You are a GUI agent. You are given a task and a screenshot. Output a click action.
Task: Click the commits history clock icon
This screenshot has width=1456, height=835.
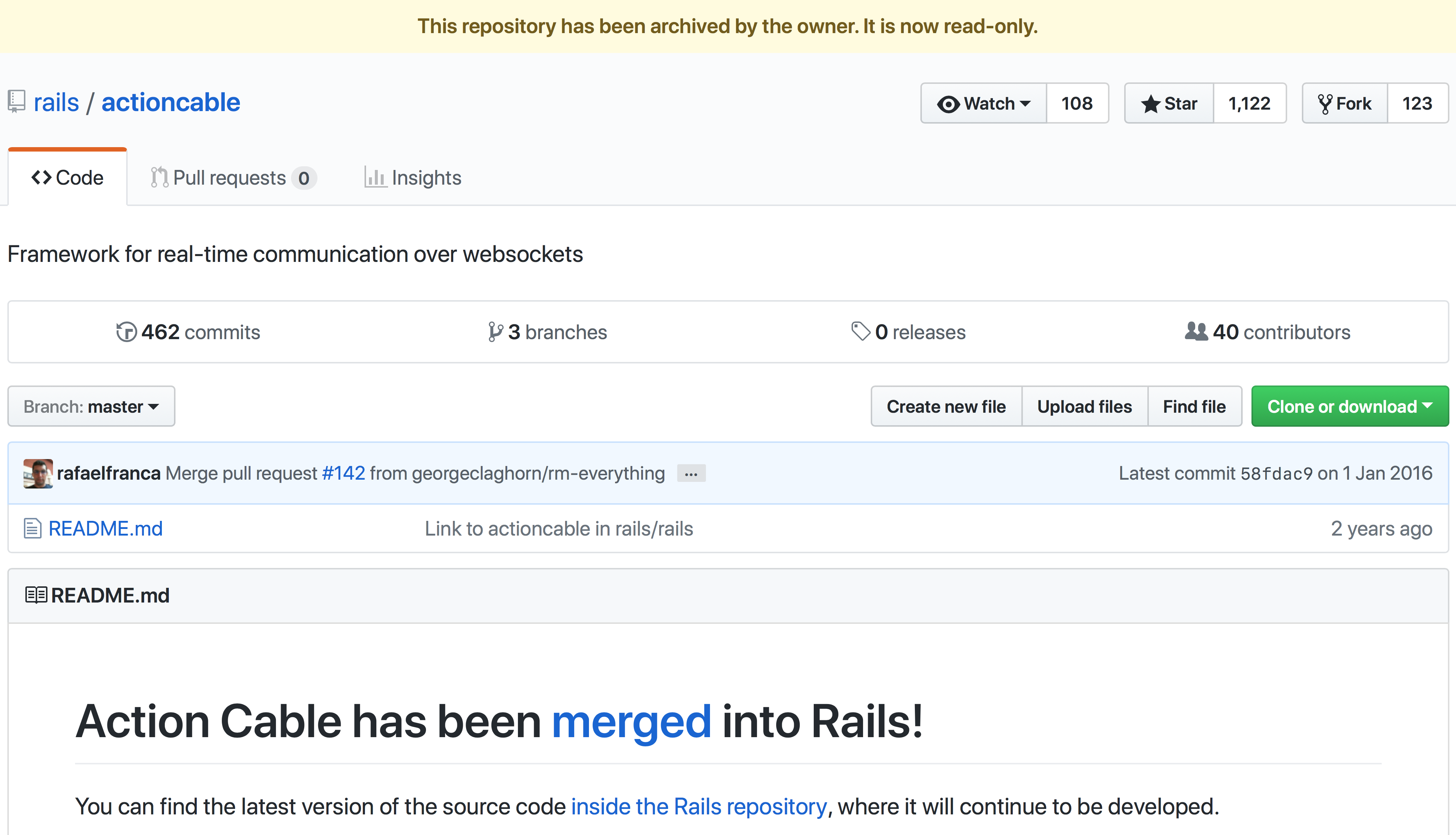point(126,332)
